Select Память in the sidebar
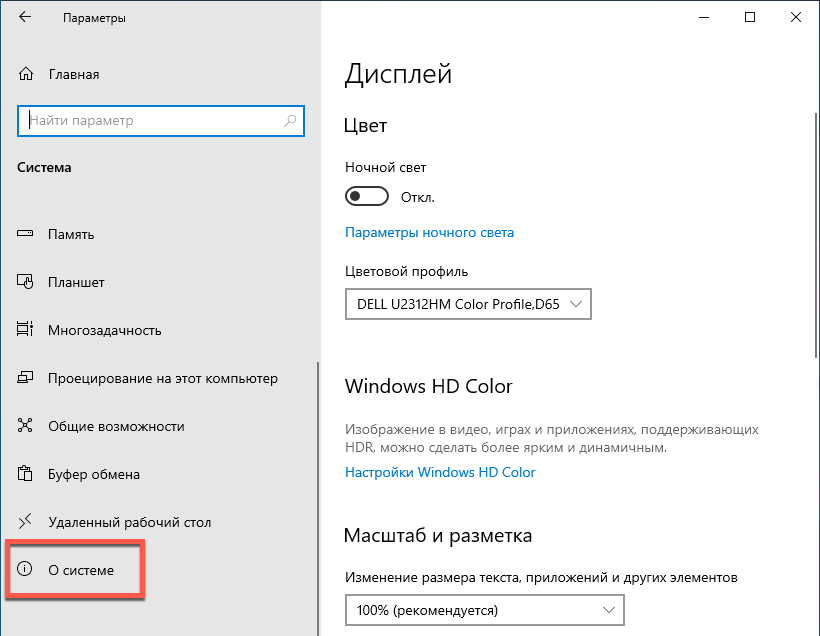The width and height of the screenshot is (820, 636). click(71, 234)
